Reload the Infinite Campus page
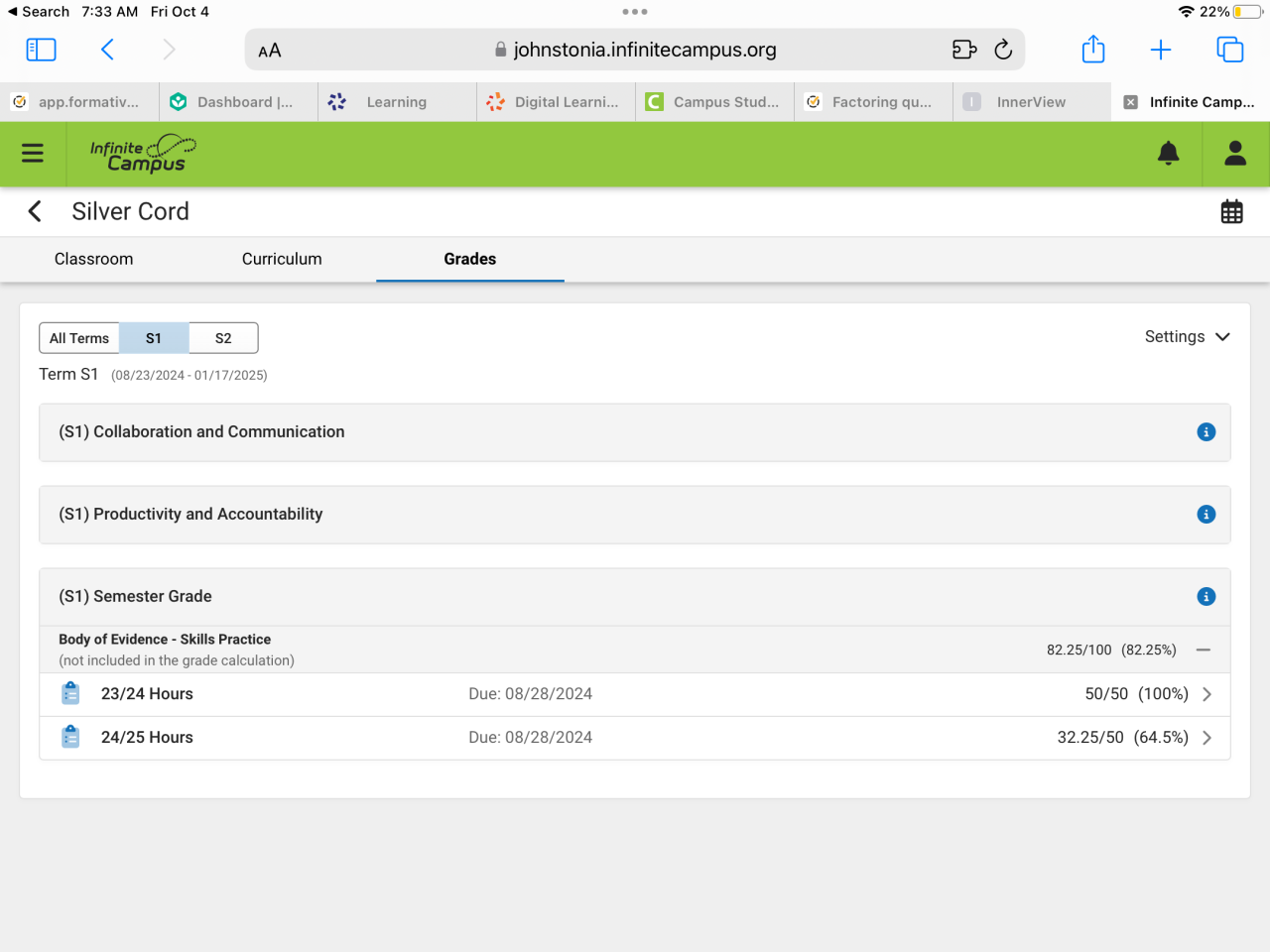This screenshot has height=952, width=1270. coord(1003,50)
